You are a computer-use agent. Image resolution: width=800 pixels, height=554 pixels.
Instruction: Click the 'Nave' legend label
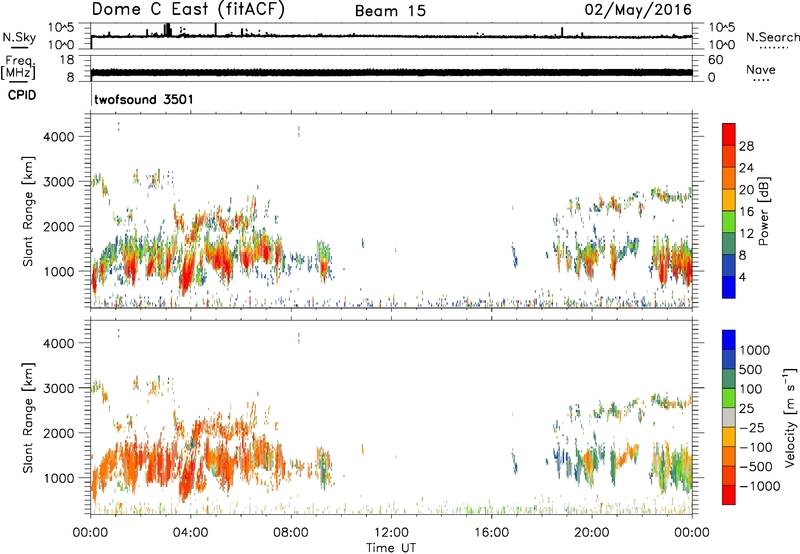(761, 69)
